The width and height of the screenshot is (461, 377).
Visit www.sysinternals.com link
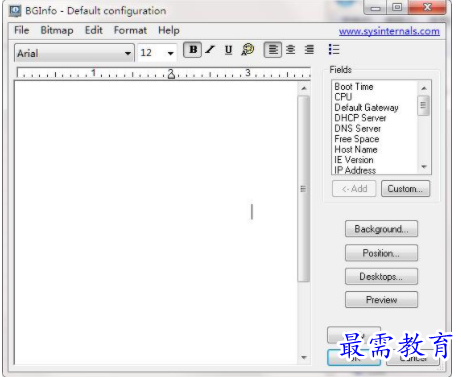(x=389, y=31)
